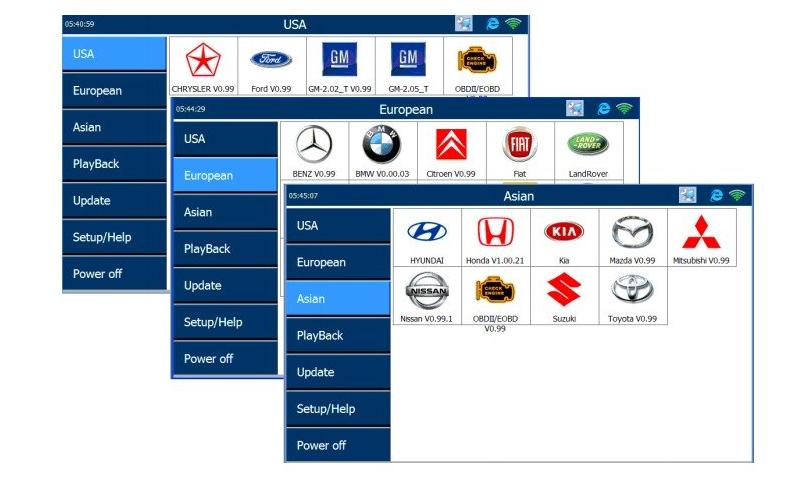Open Kia in Asian window

point(564,237)
